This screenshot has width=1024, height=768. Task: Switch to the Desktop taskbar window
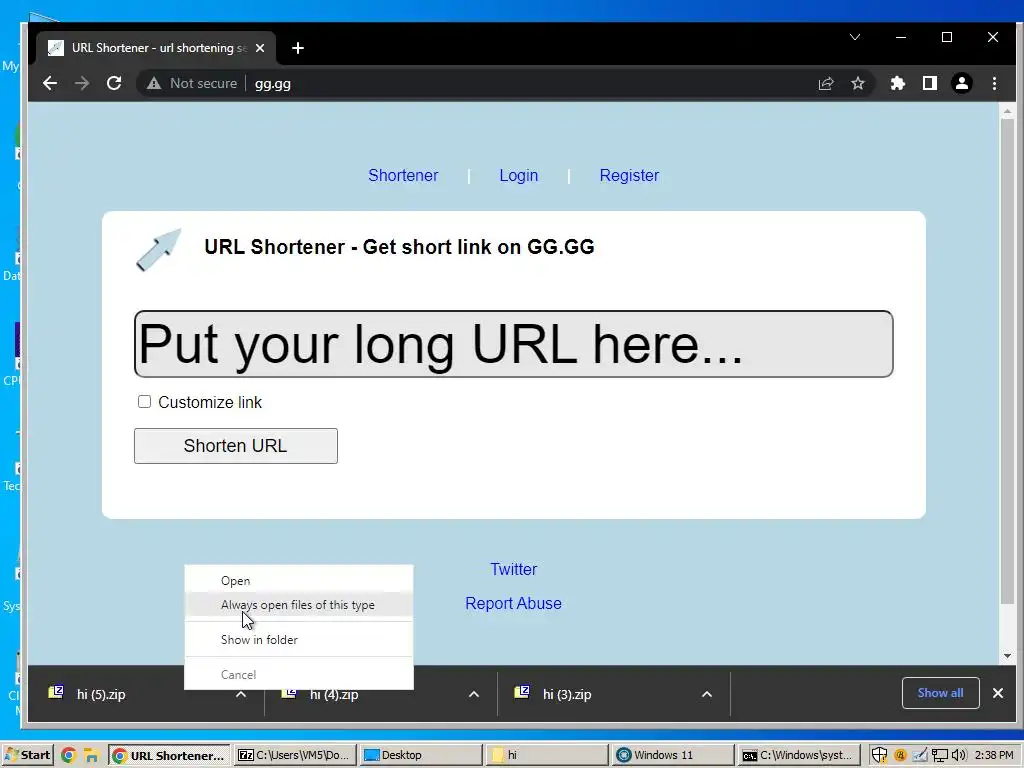pyautogui.click(x=420, y=755)
